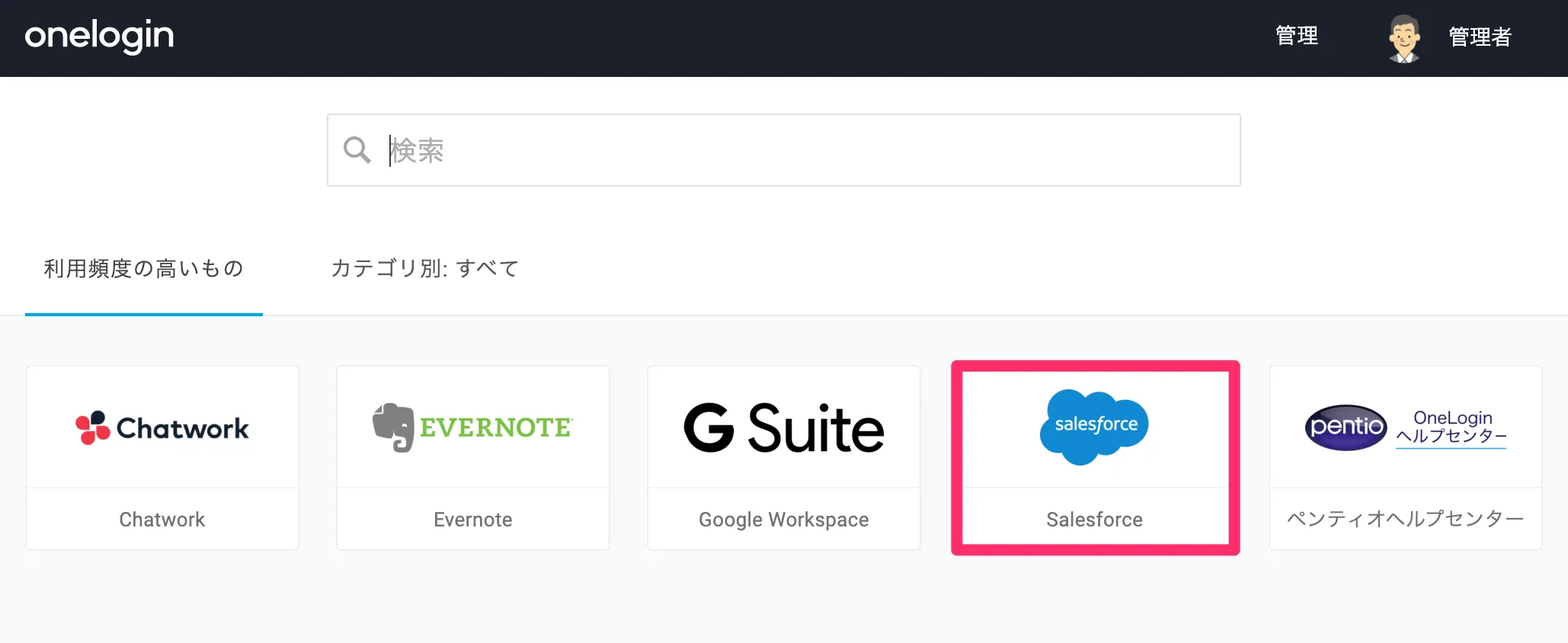Switch to 利用頻度の高いもの tab
This screenshot has height=643, width=1568.
pos(143,268)
